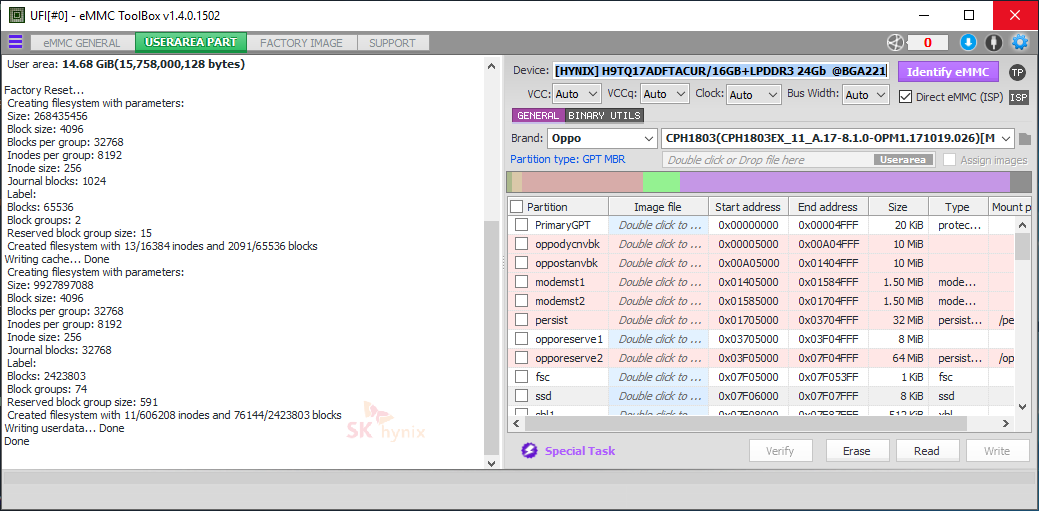Click the Device name input field
The height and width of the screenshot is (511, 1039).
pos(720,71)
